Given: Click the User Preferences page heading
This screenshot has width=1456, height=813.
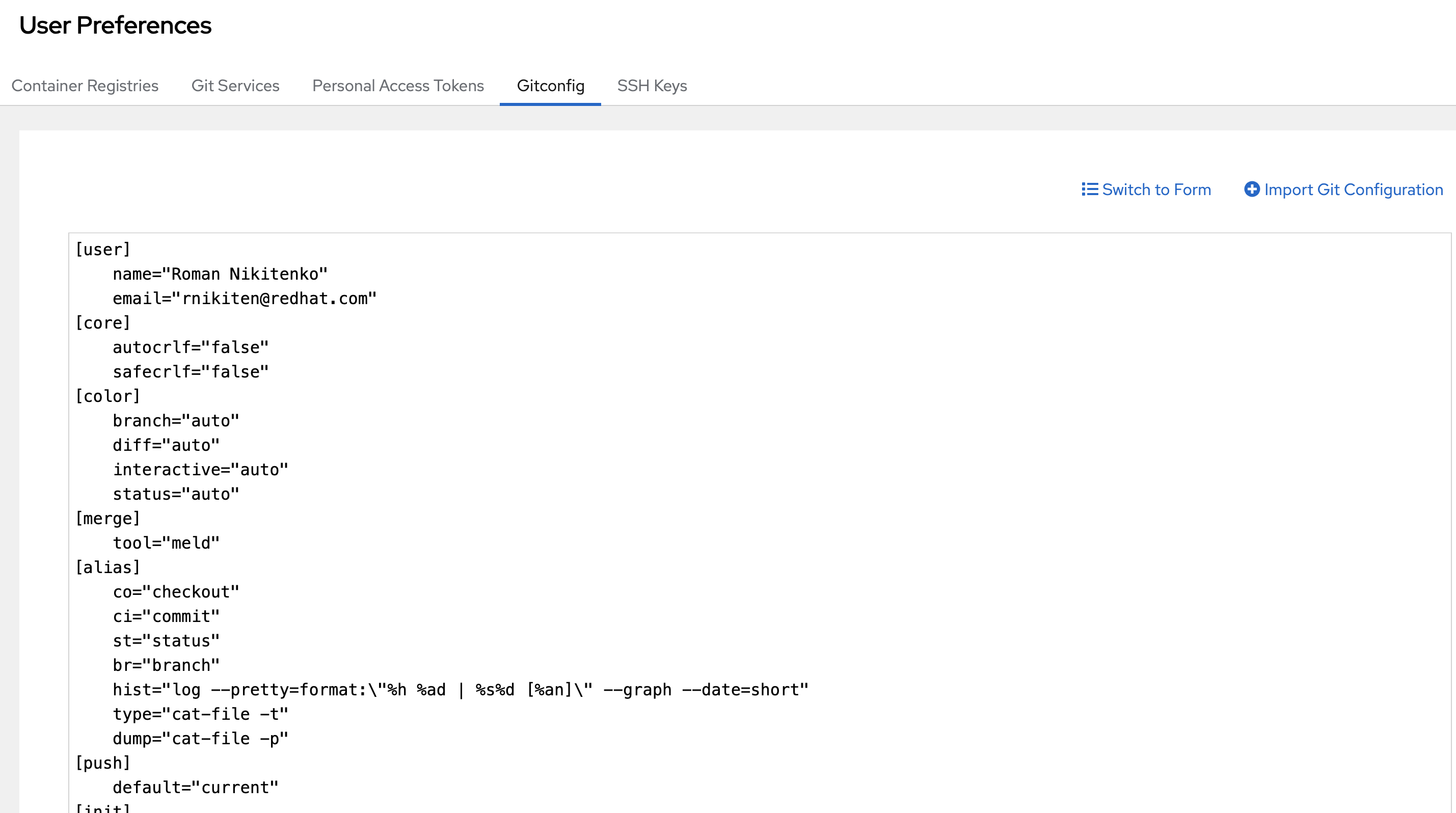Looking at the screenshot, I should pos(115,25).
